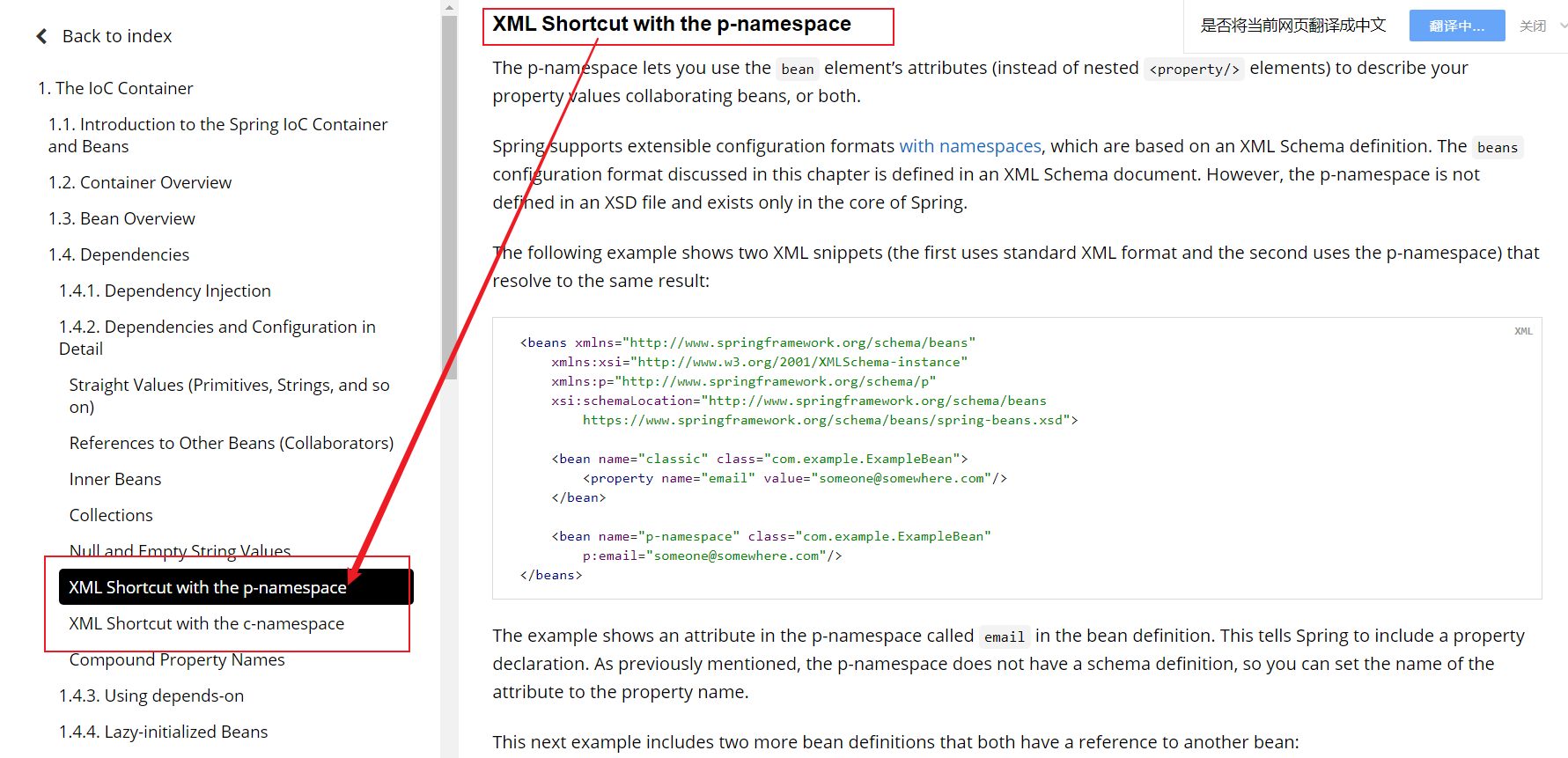
Task: Go to "XML Shortcut with the c-namespace"
Action: [207, 623]
